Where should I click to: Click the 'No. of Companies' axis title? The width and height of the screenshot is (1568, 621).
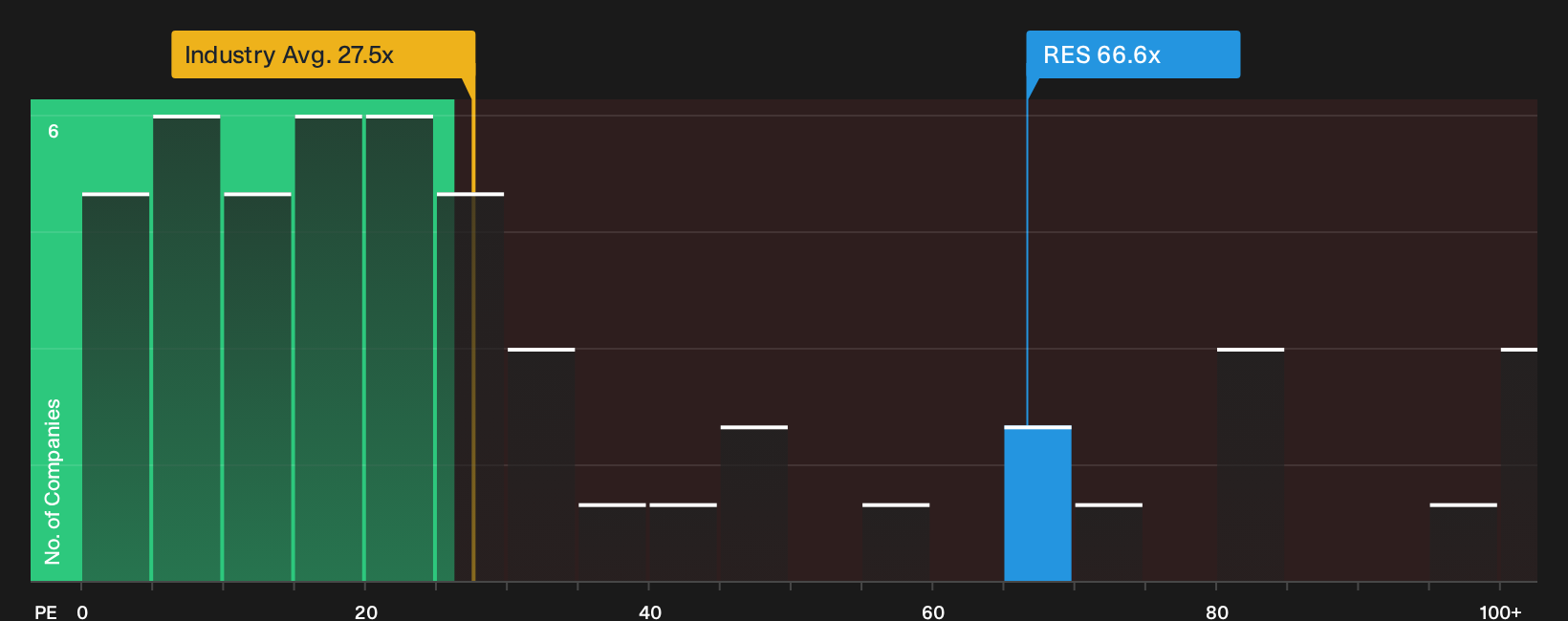tap(53, 482)
